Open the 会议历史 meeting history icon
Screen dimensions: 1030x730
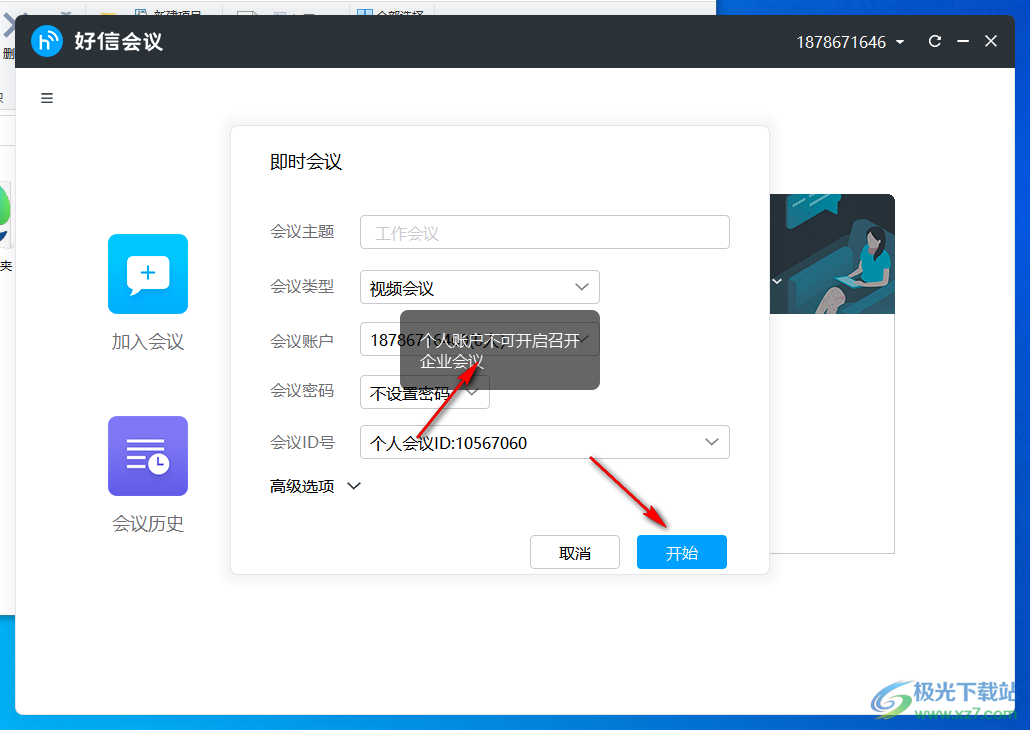(148, 456)
